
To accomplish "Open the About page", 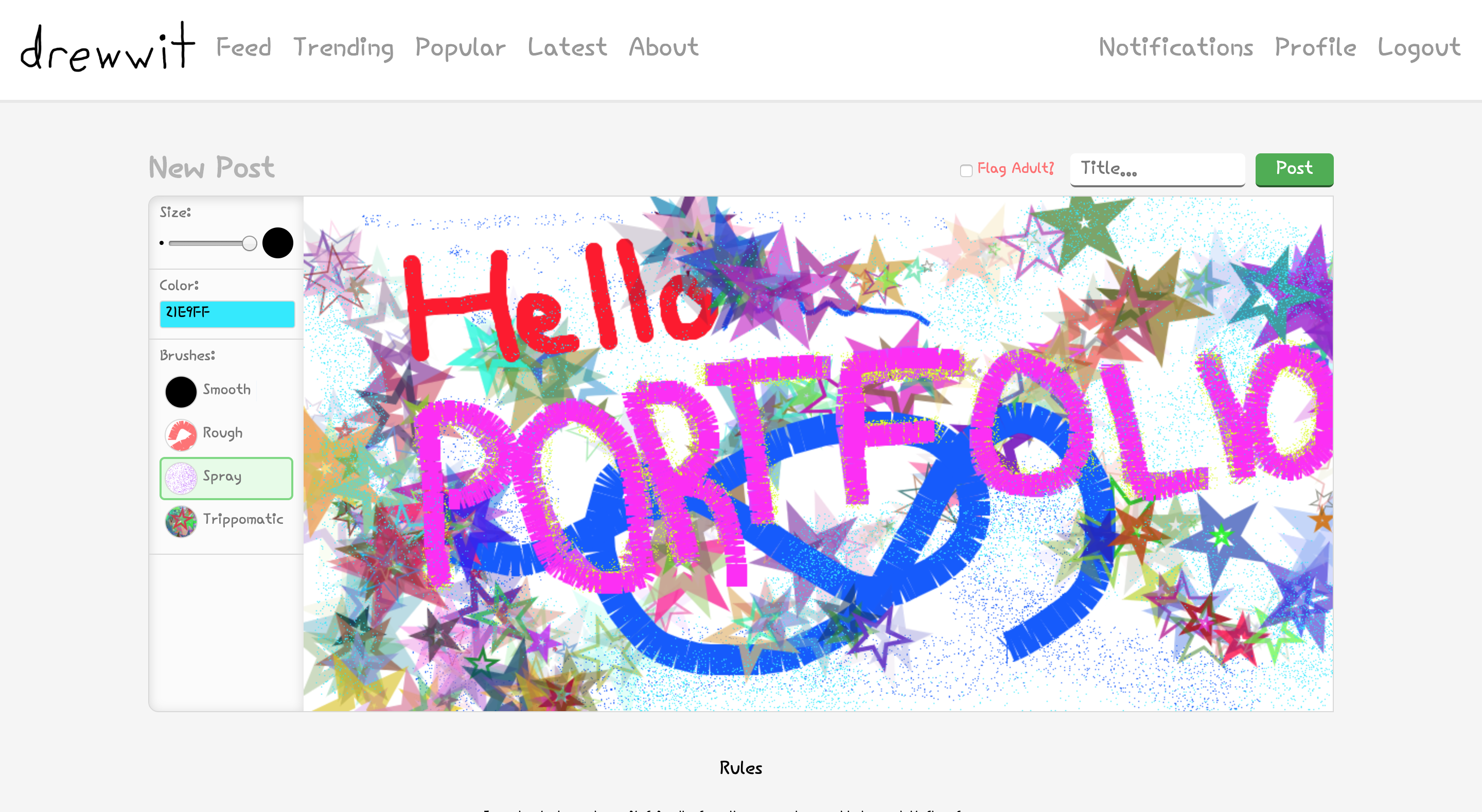I will 664,47.
